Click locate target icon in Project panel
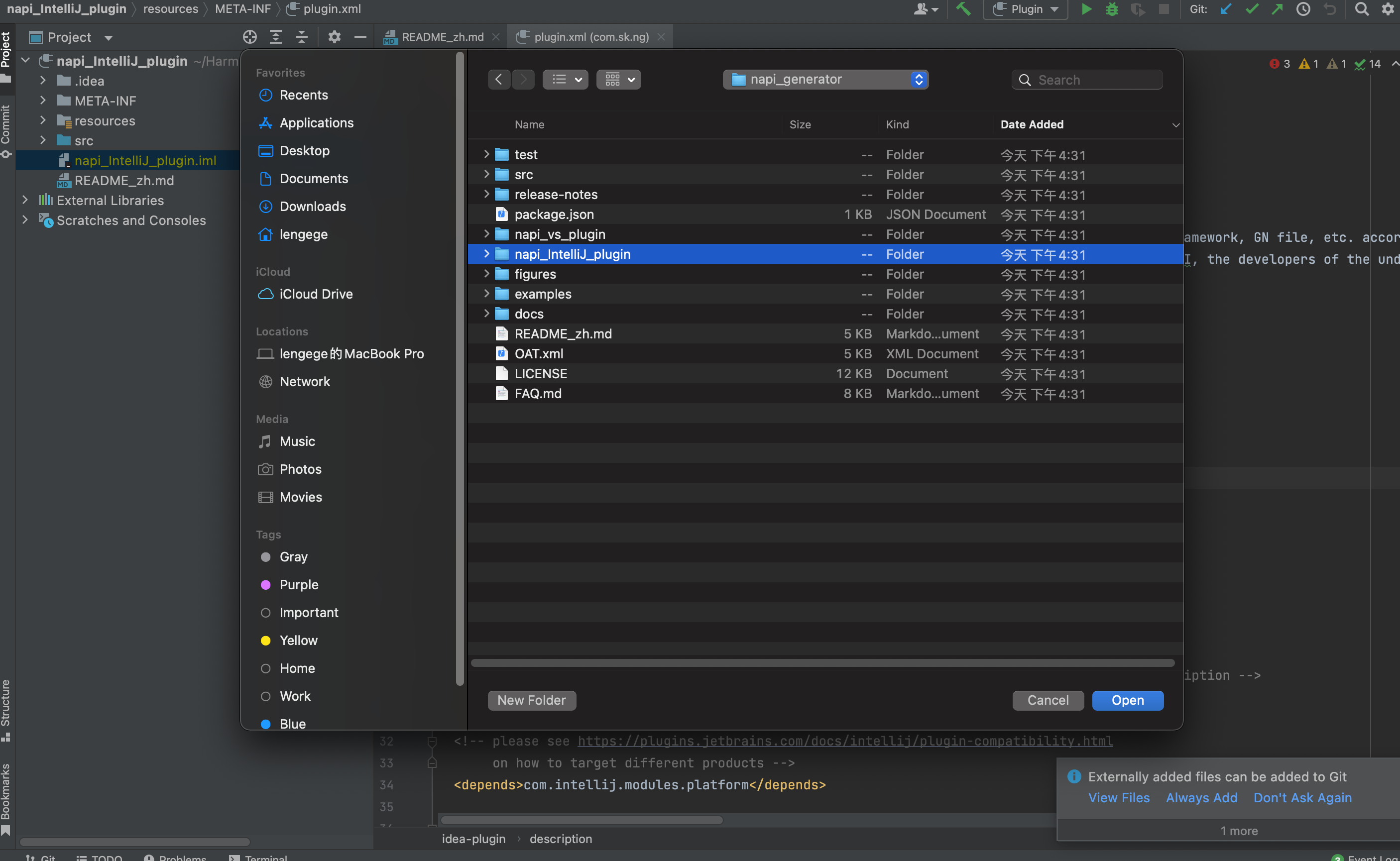Viewport: 1400px width, 861px height. tap(249, 37)
